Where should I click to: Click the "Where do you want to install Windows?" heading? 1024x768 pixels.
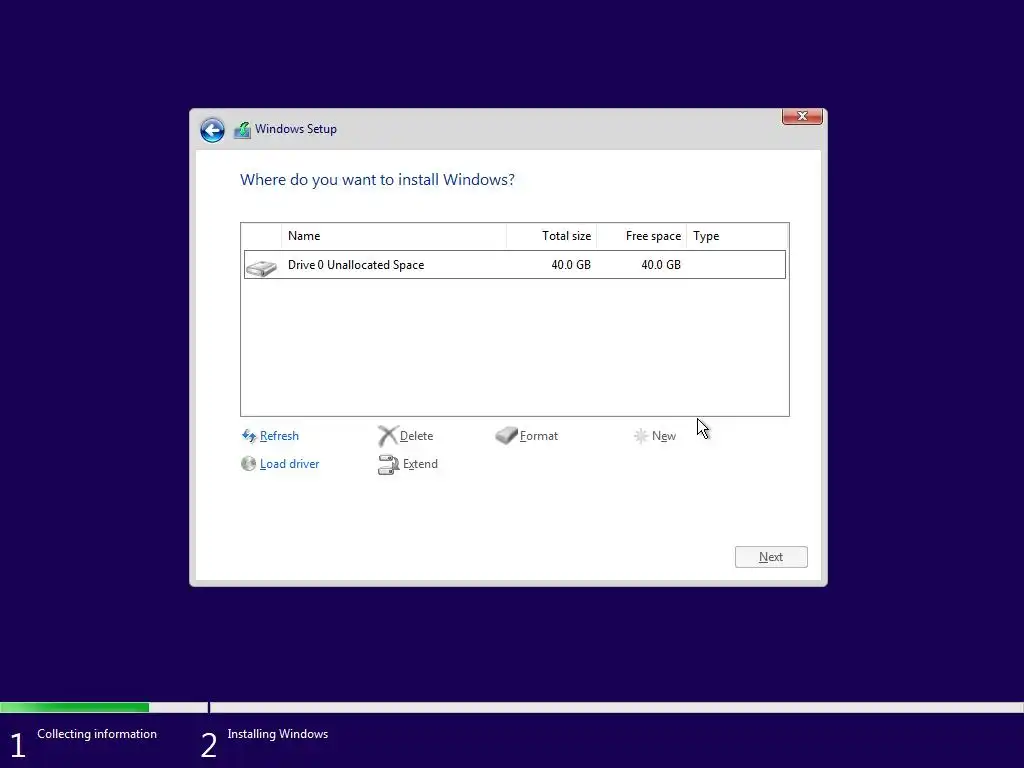tap(377, 180)
